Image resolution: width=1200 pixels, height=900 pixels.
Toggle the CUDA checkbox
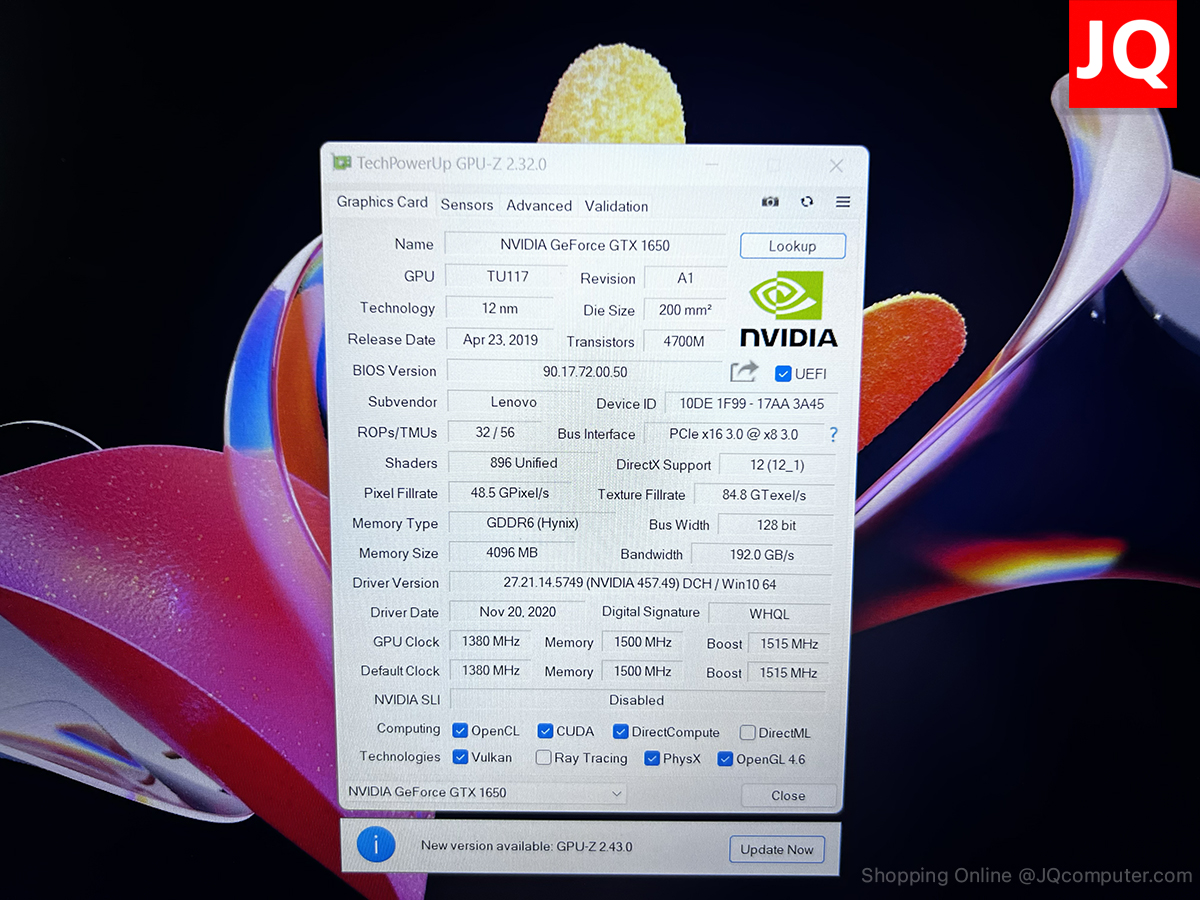(x=545, y=731)
